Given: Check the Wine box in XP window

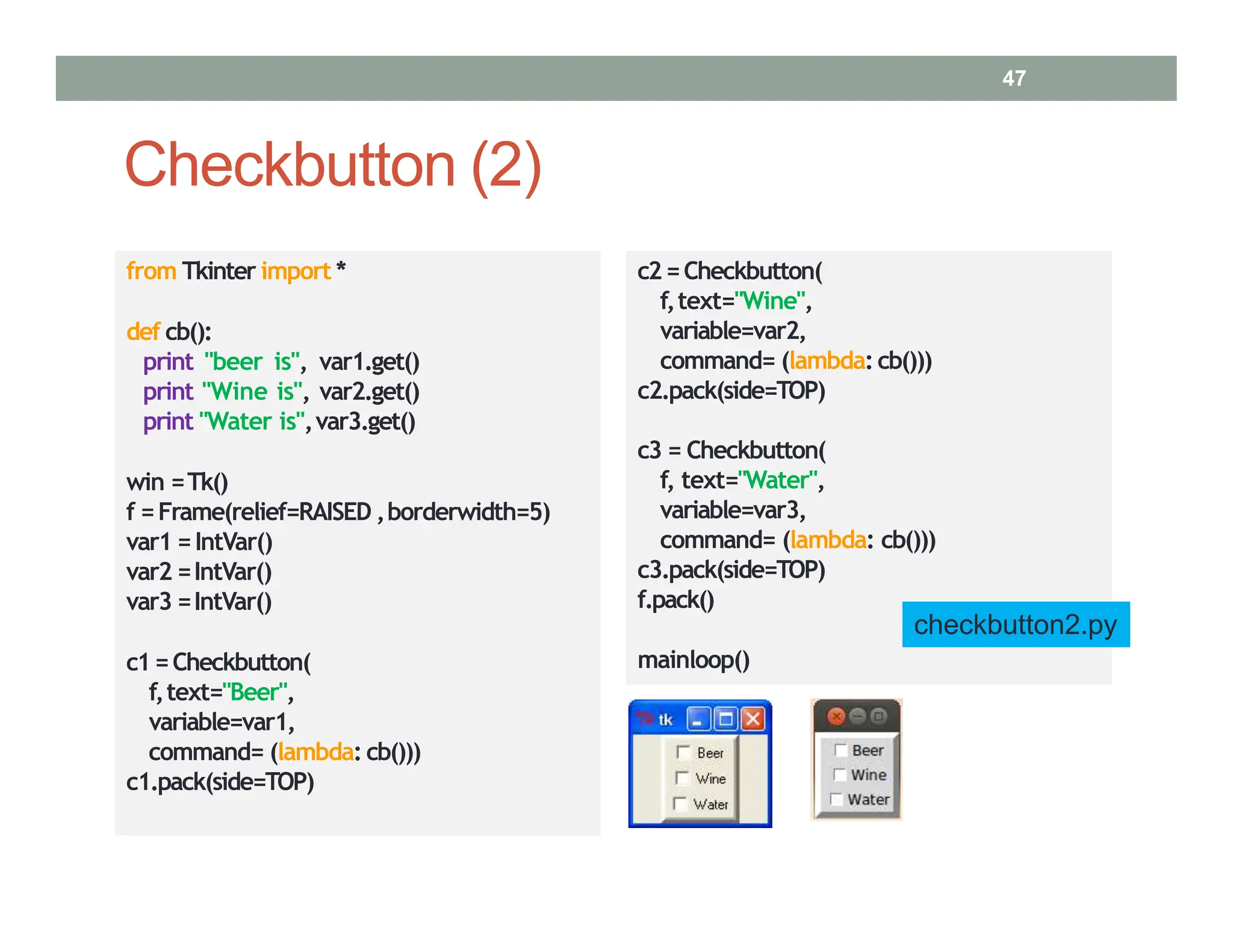Looking at the screenshot, I should pos(682,778).
